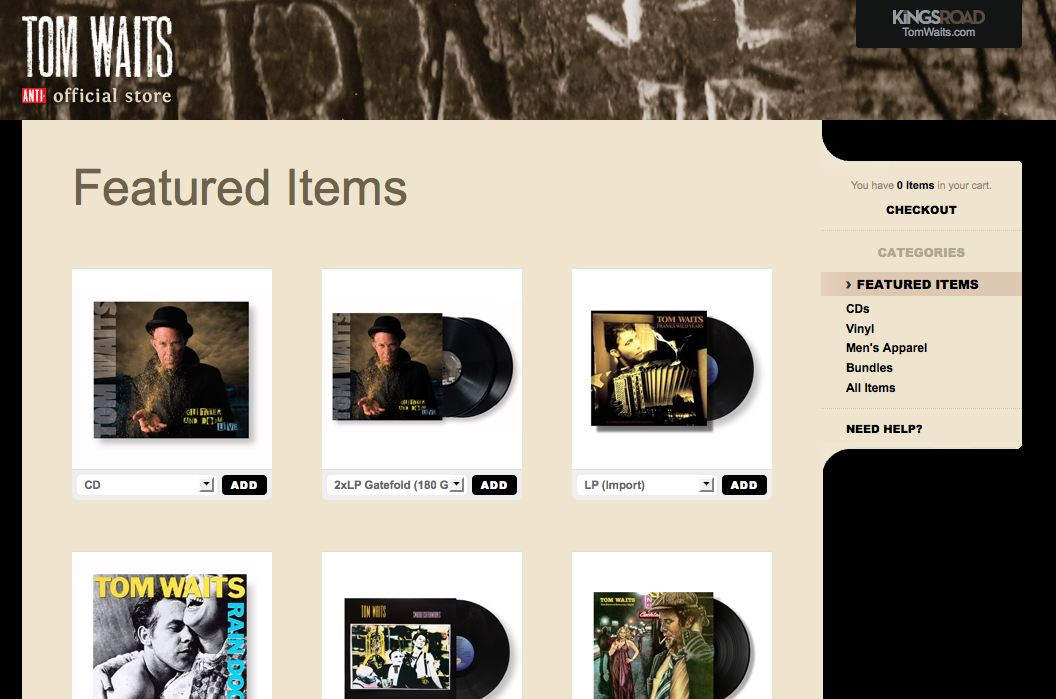
Task: Show All Items category
Action: [x=870, y=388]
